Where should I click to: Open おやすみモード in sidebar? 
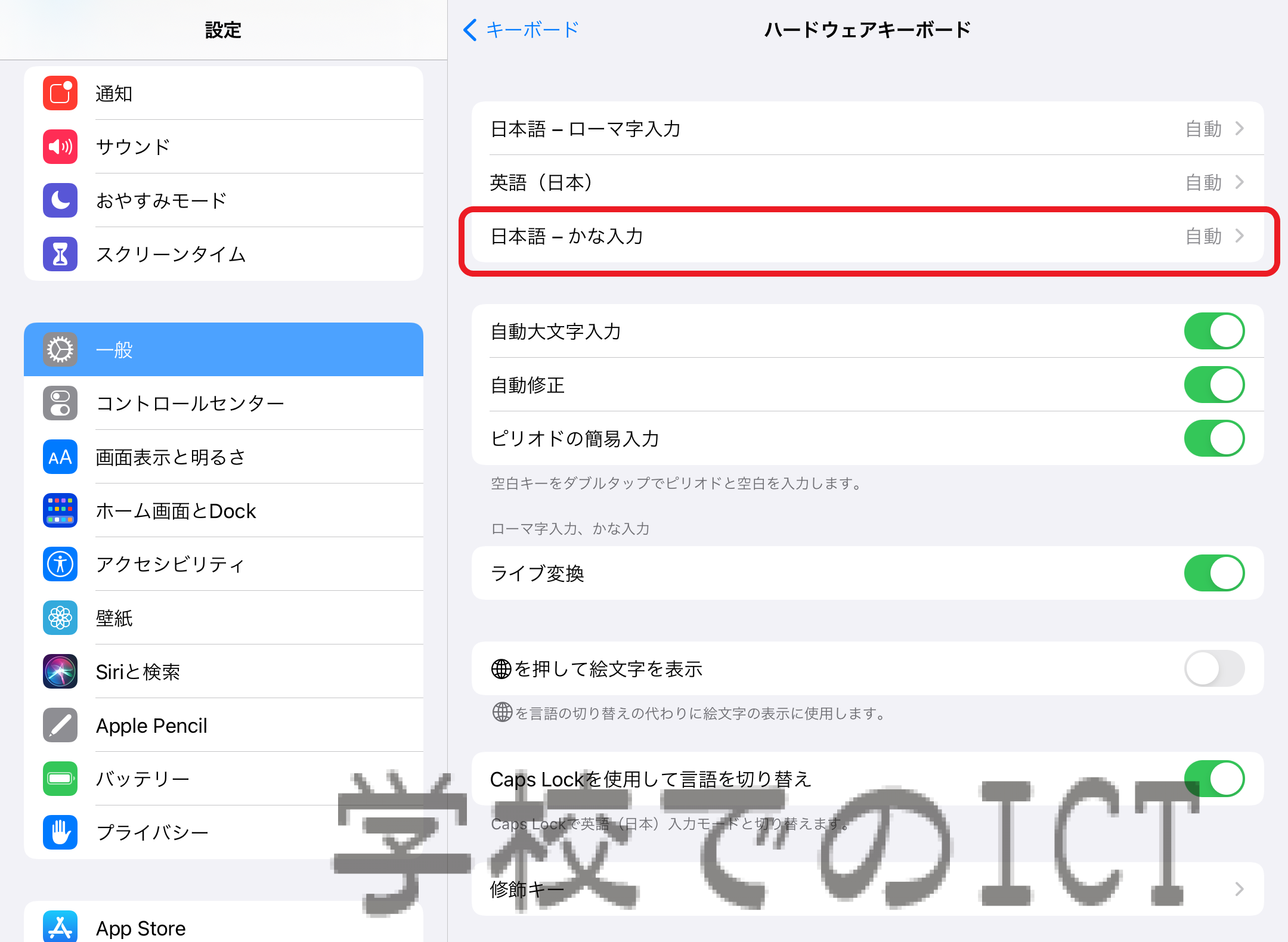coord(224,200)
